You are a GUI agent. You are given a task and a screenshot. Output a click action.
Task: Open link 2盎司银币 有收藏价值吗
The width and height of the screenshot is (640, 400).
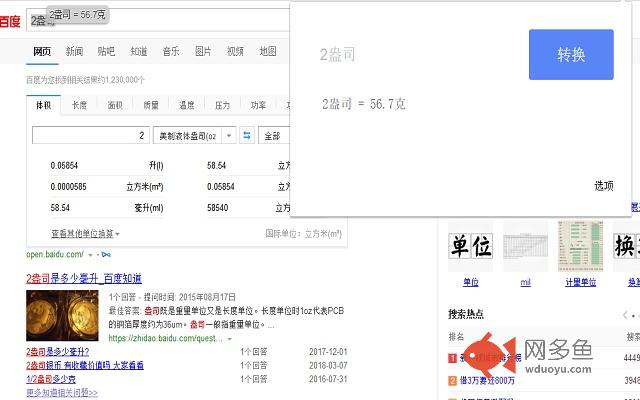[85, 365]
